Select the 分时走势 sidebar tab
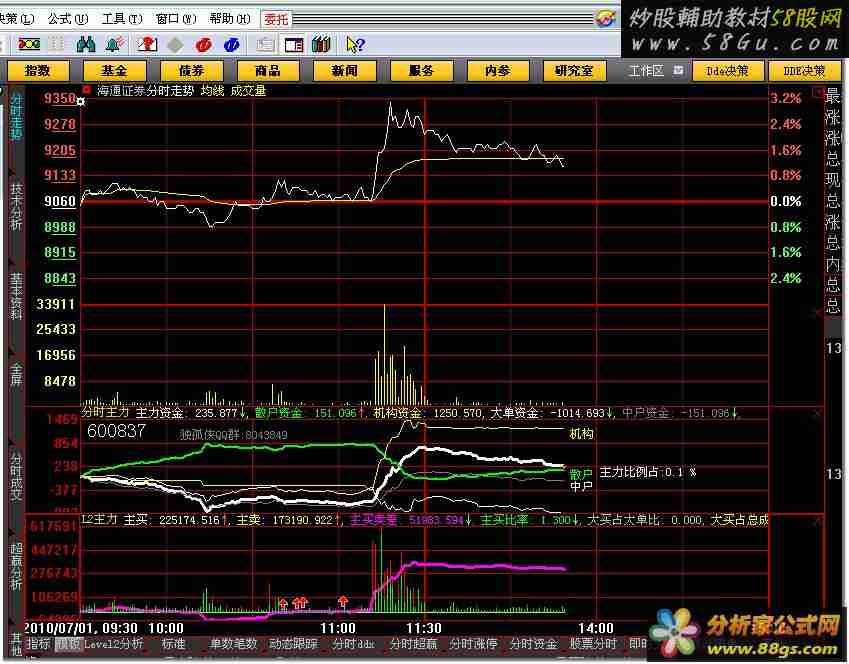849x664 pixels. pos(16,116)
